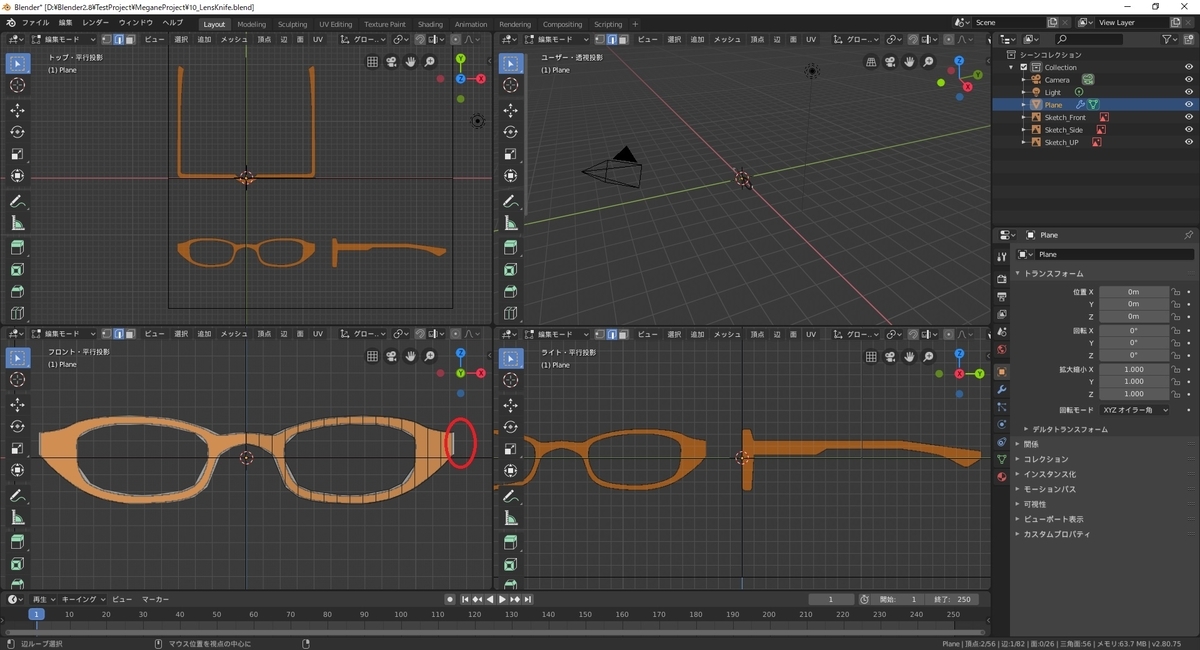Open the World properties tab
This screenshot has width=1200, height=650.
tap(1001, 349)
